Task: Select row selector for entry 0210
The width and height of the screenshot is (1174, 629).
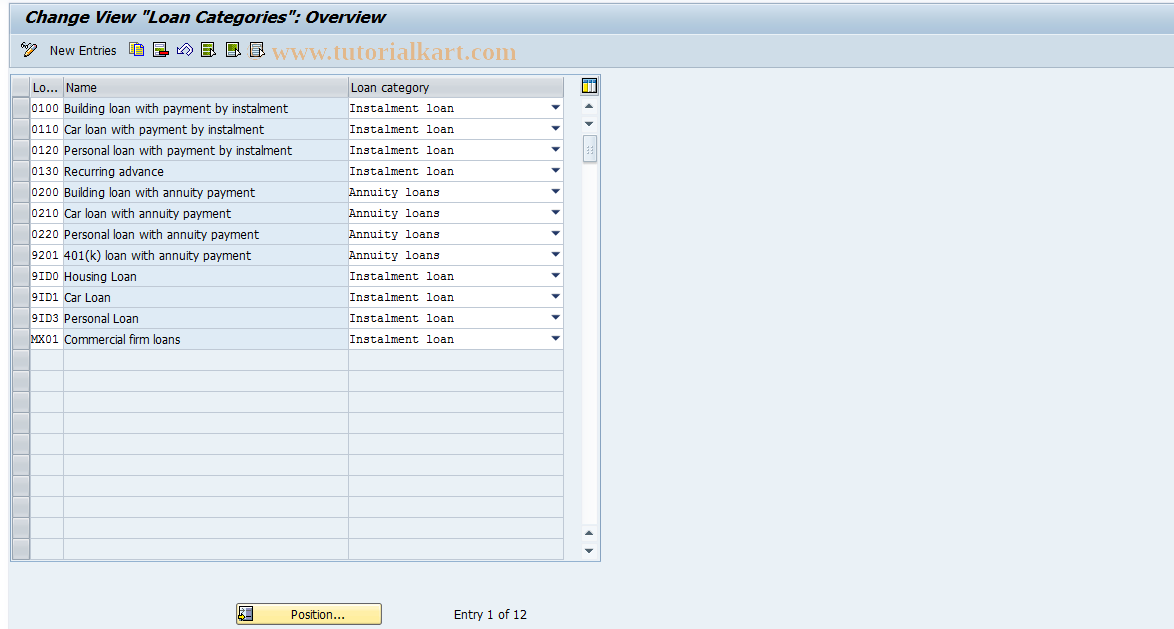Action: coord(21,213)
